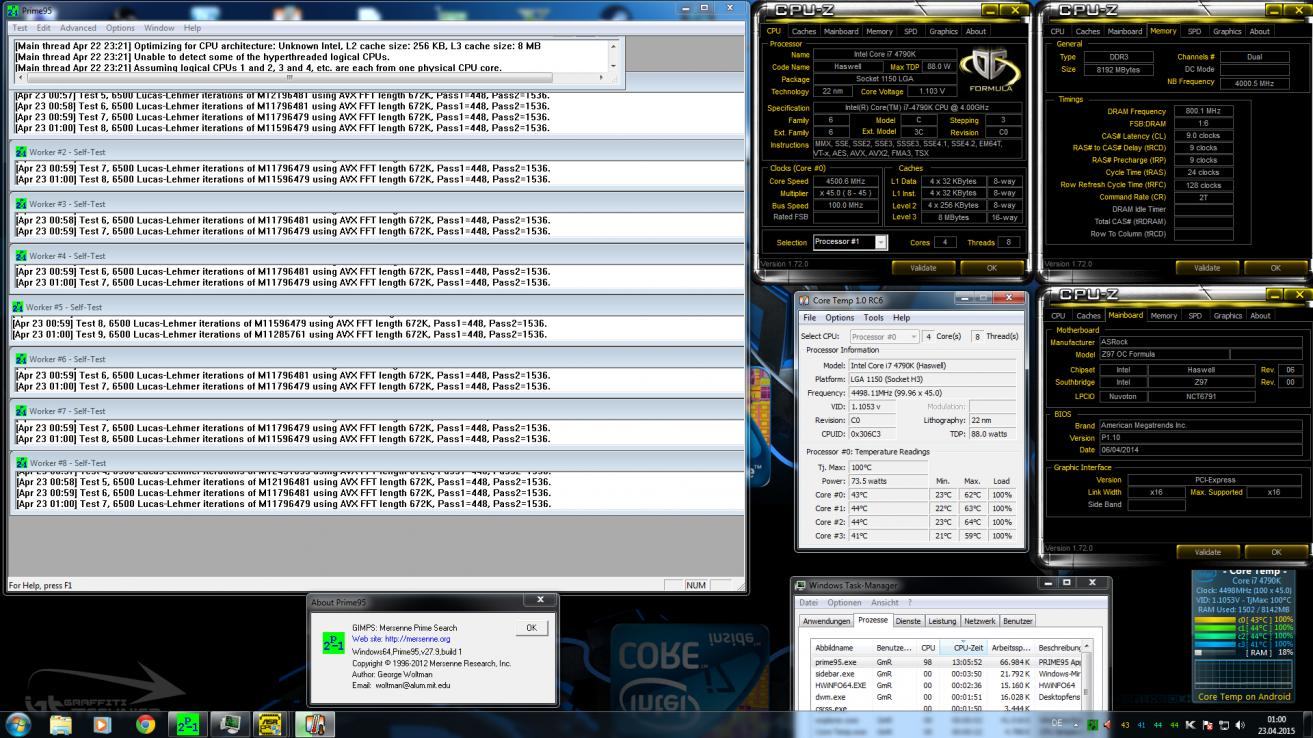Image resolution: width=1313 pixels, height=738 pixels.
Task: Switch to Netzwerk tab in Task Manager
Action: tap(979, 621)
